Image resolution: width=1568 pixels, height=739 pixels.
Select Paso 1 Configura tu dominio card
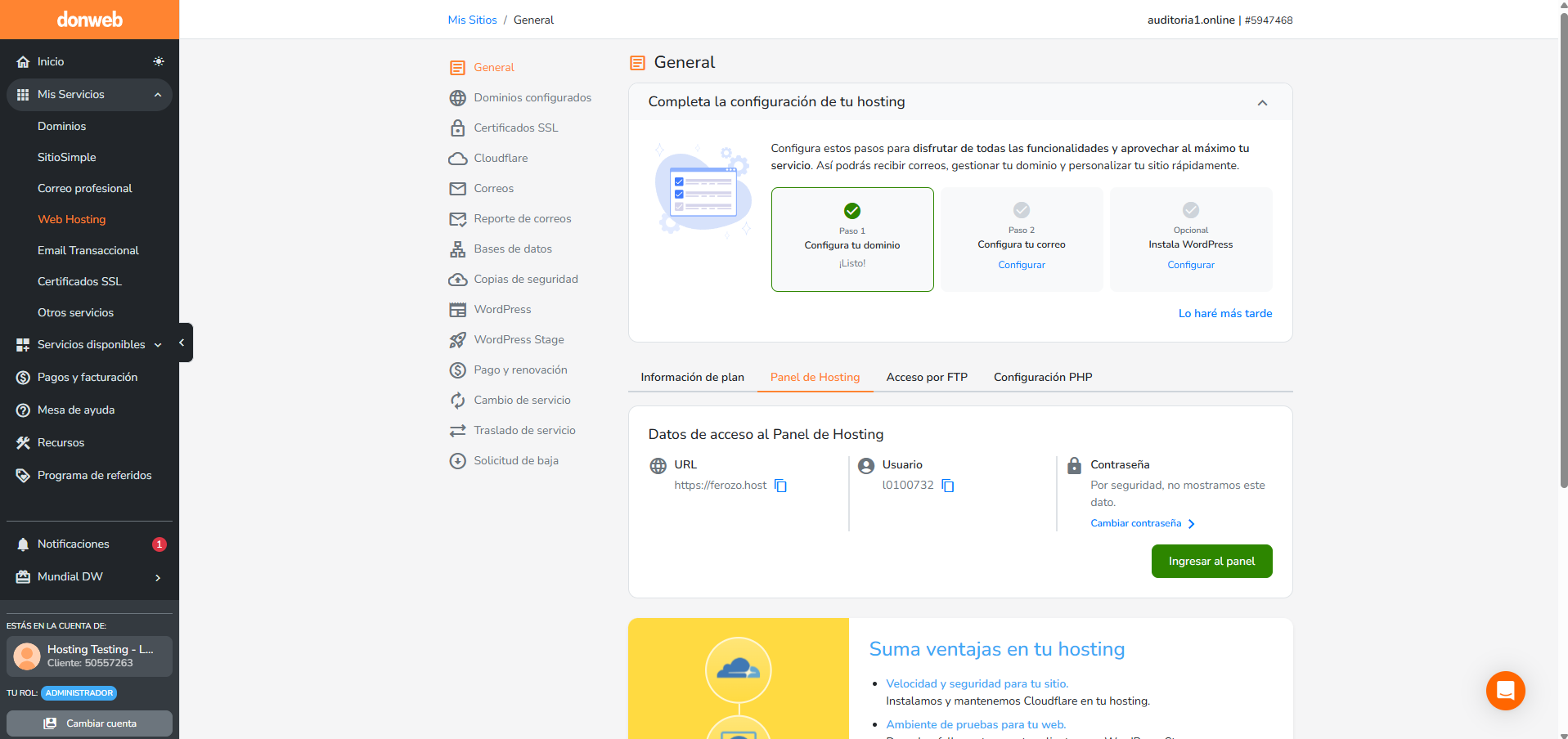852,240
